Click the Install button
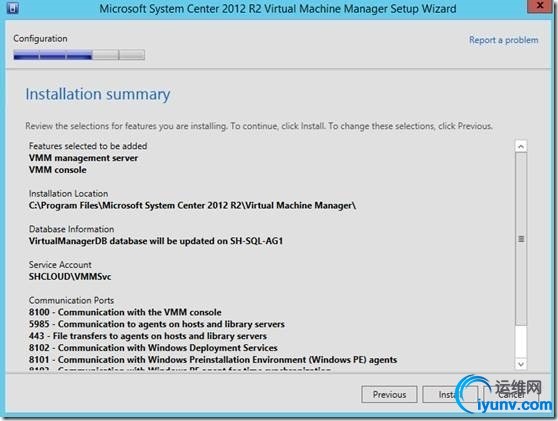 449,394
